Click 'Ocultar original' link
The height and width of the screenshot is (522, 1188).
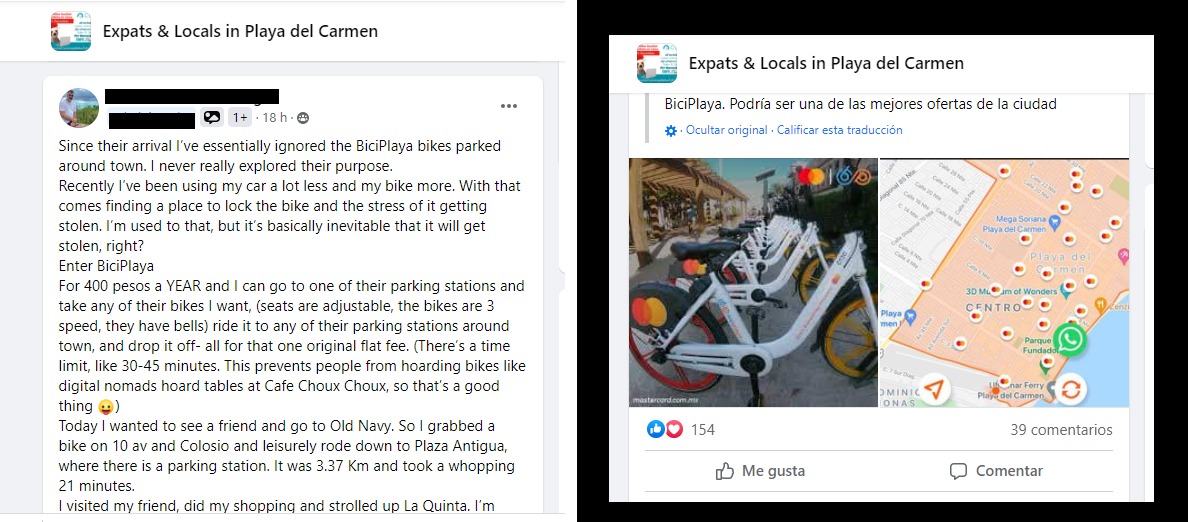[x=727, y=130]
